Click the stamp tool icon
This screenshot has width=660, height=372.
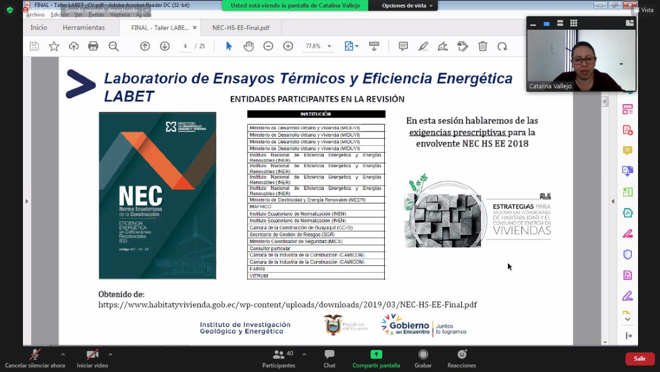463,46
